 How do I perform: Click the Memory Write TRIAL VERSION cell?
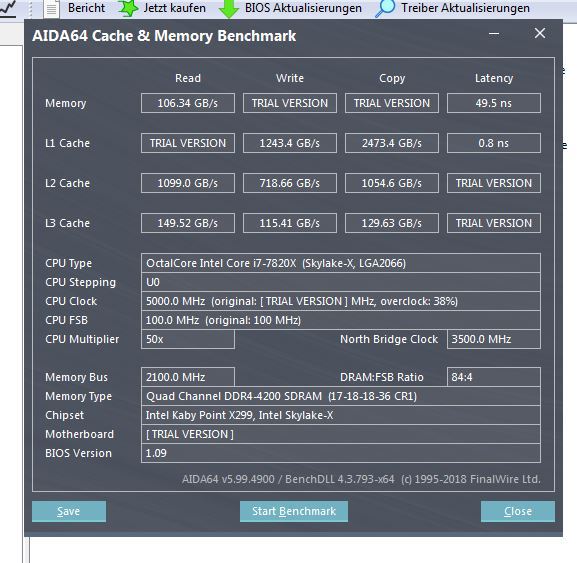tap(290, 103)
